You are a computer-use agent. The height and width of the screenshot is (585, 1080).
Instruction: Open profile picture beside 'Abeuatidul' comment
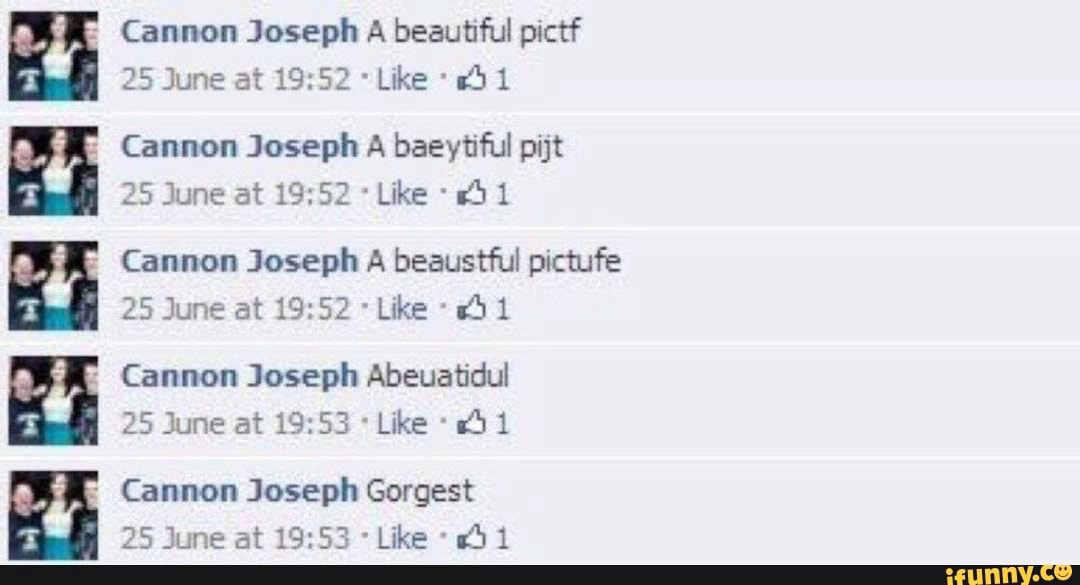[x=53, y=400]
